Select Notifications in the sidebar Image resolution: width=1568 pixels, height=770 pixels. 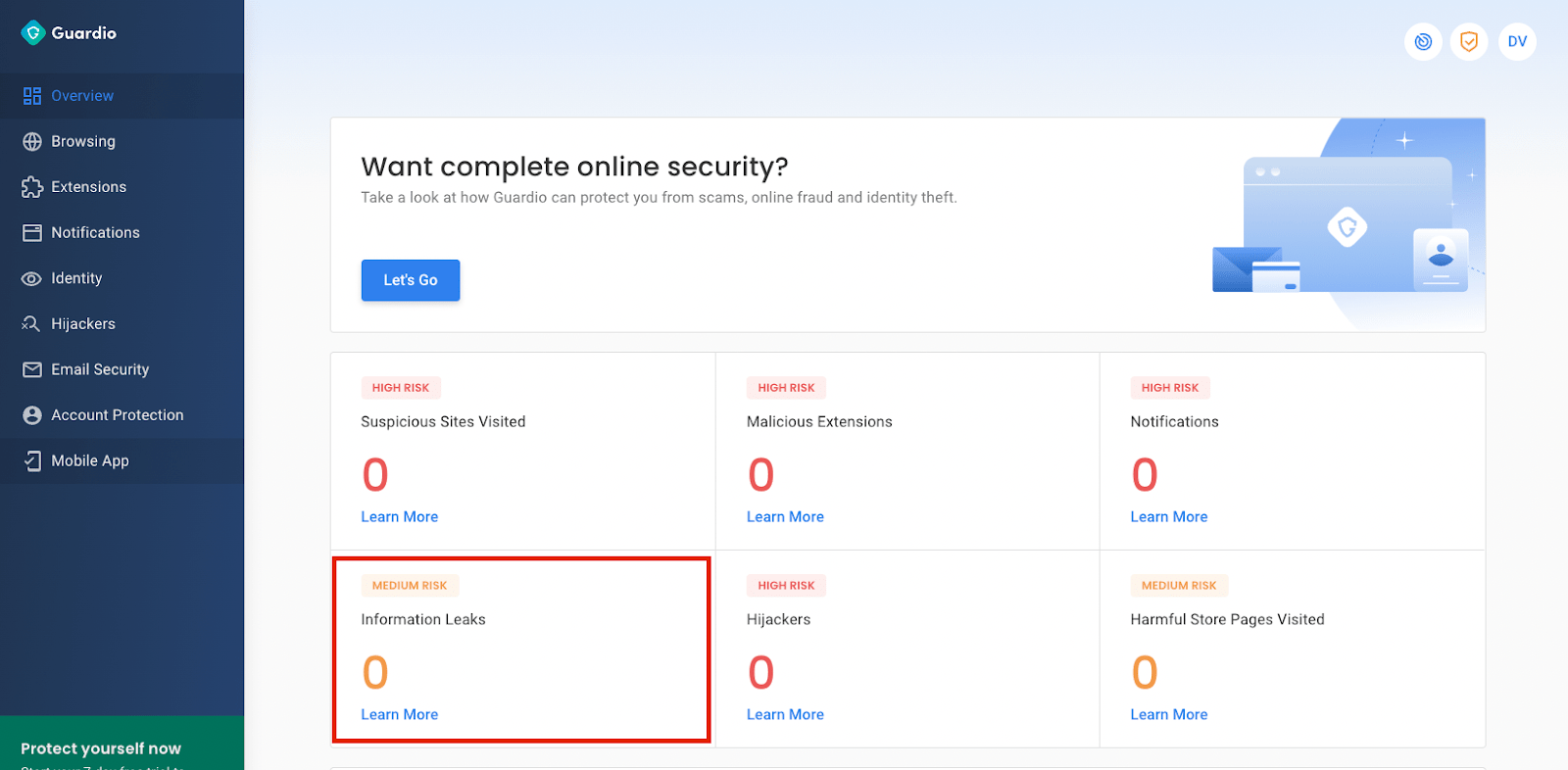tap(122, 232)
